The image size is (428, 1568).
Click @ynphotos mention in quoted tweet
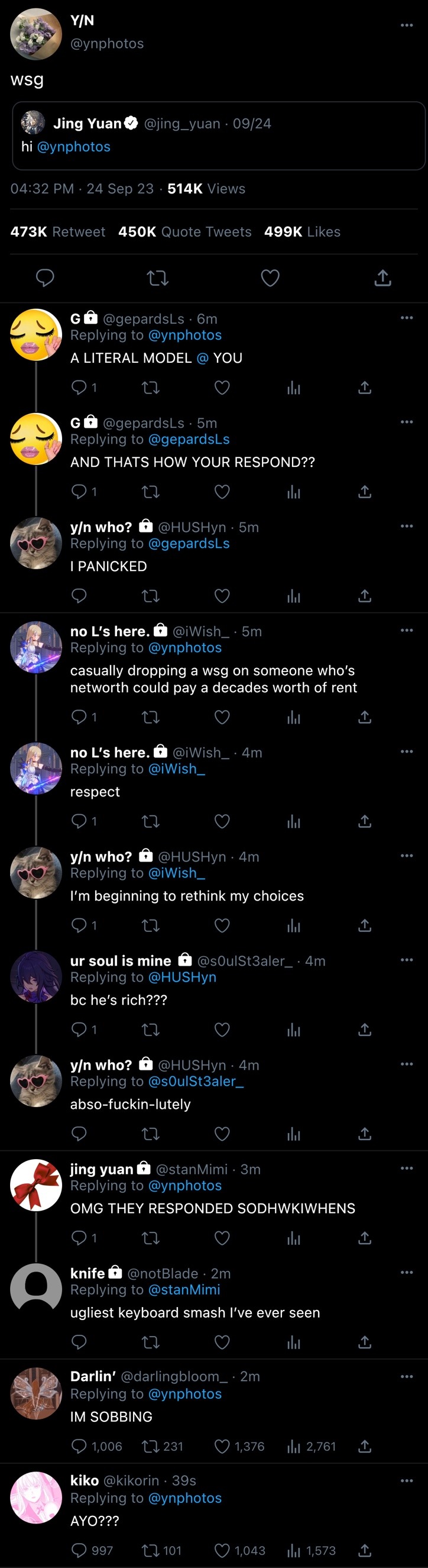73,147
